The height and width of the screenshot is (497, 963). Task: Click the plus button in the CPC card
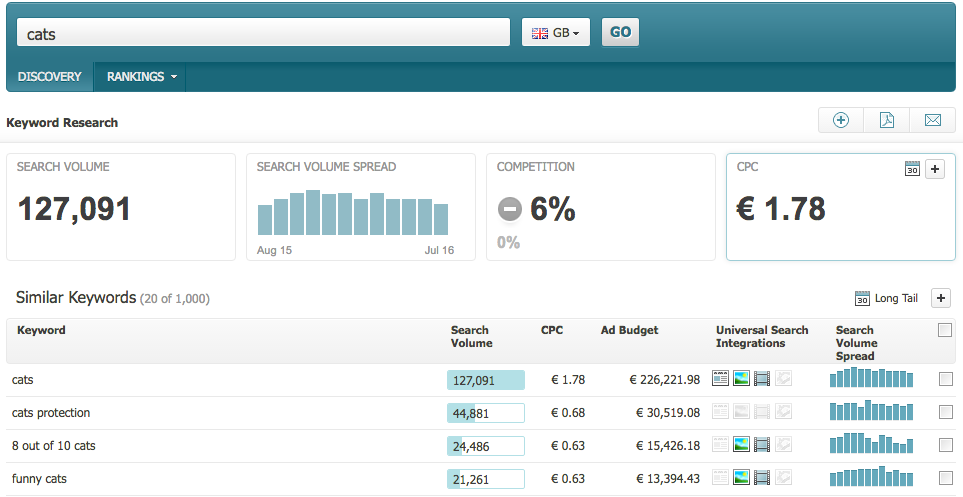click(935, 169)
